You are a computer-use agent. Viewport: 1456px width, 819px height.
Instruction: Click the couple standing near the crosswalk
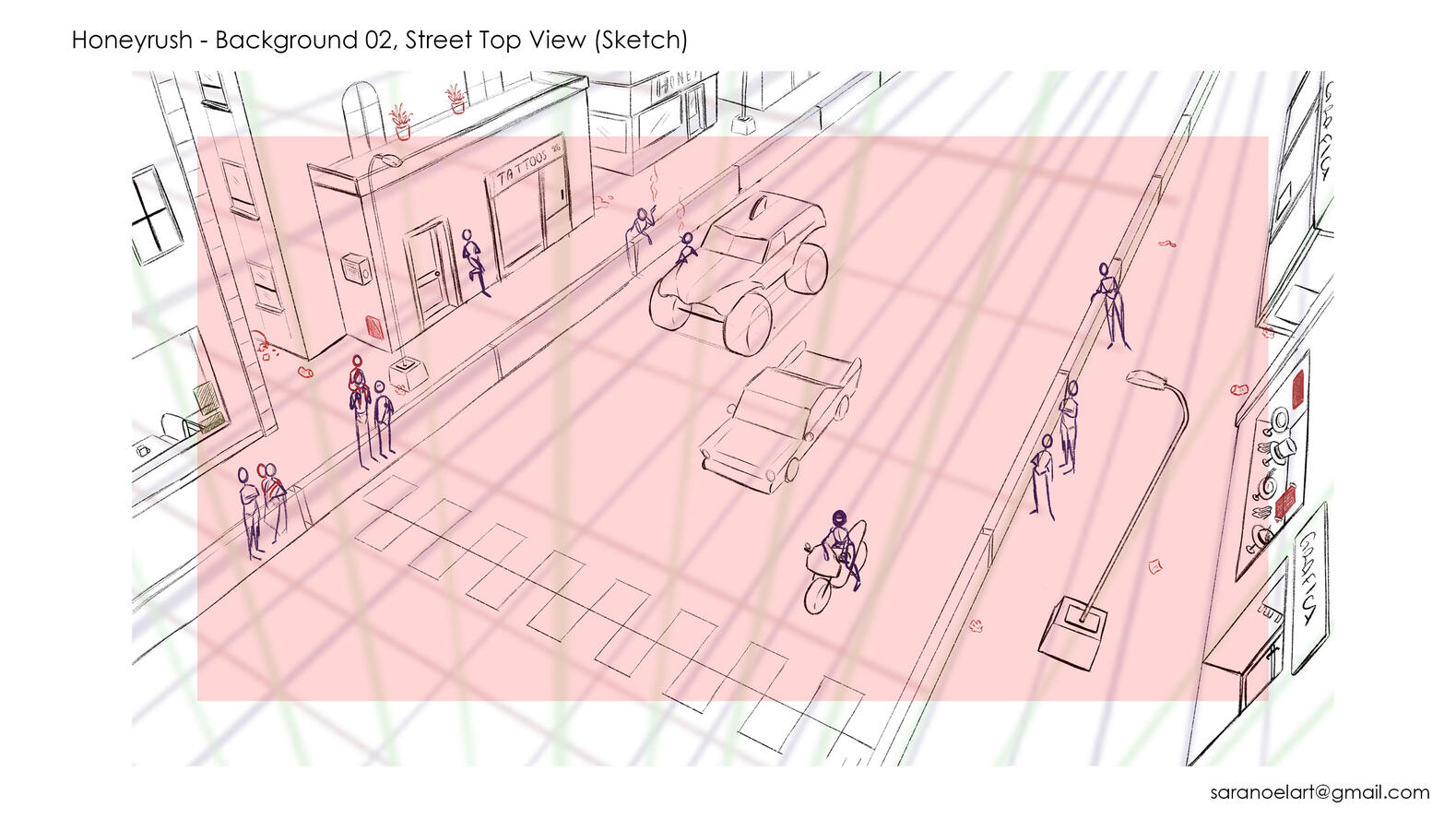click(261, 507)
